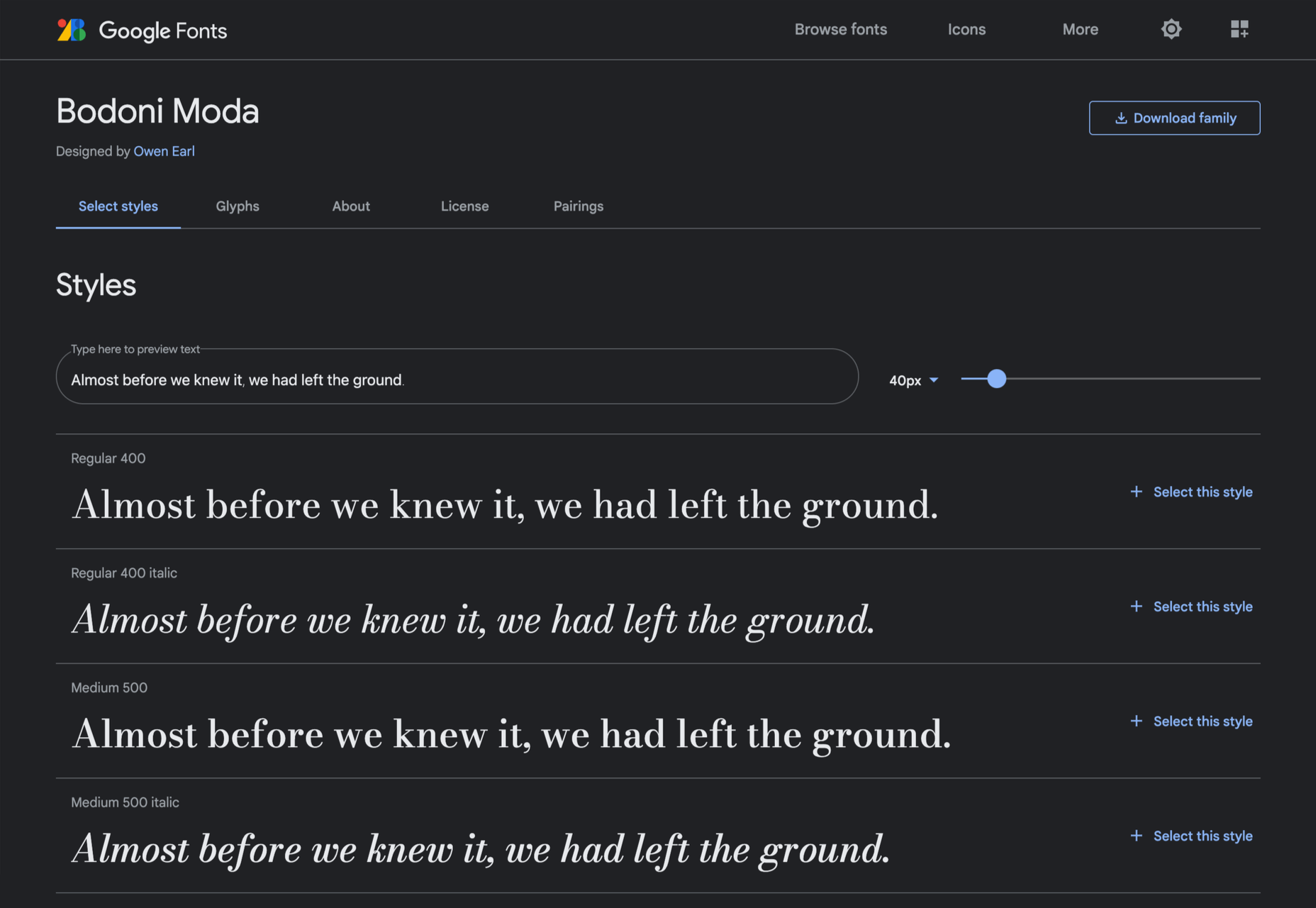Click Browse fonts in the header

point(840,30)
